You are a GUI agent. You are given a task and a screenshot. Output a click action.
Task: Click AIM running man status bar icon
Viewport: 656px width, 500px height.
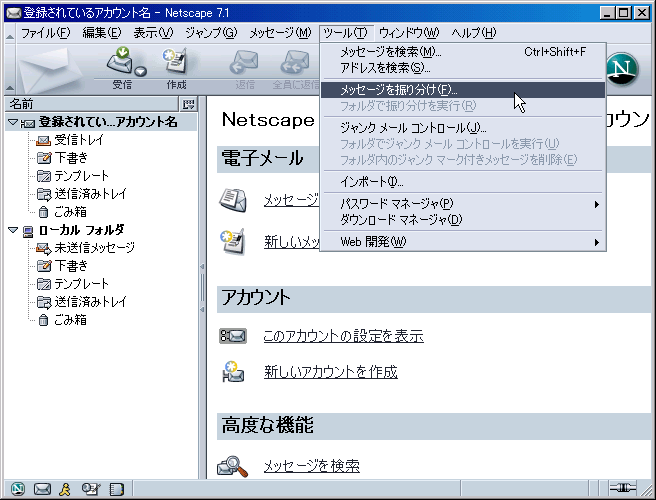click(65, 489)
